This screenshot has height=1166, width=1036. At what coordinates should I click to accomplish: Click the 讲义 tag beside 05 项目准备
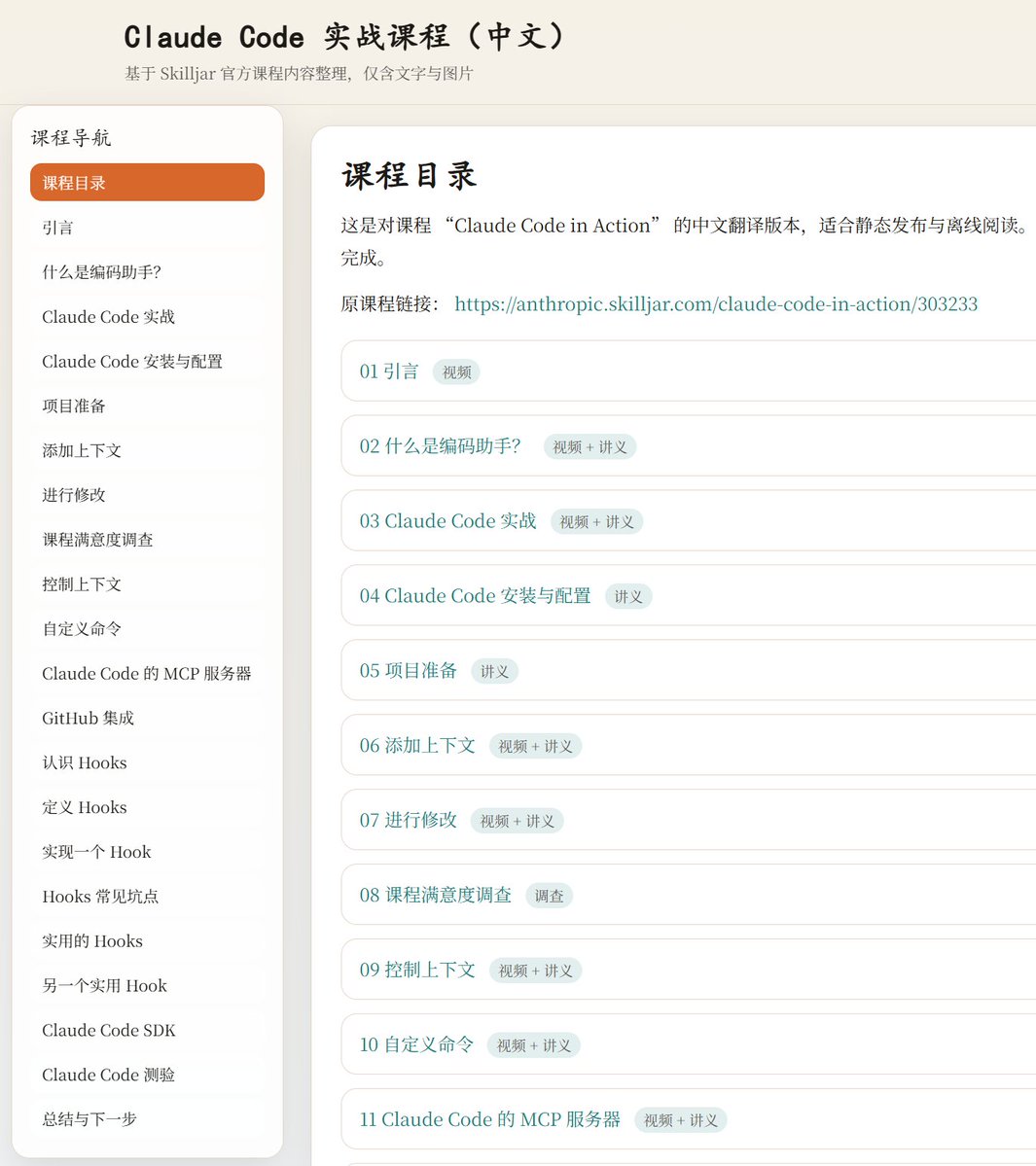[x=494, y=671]
